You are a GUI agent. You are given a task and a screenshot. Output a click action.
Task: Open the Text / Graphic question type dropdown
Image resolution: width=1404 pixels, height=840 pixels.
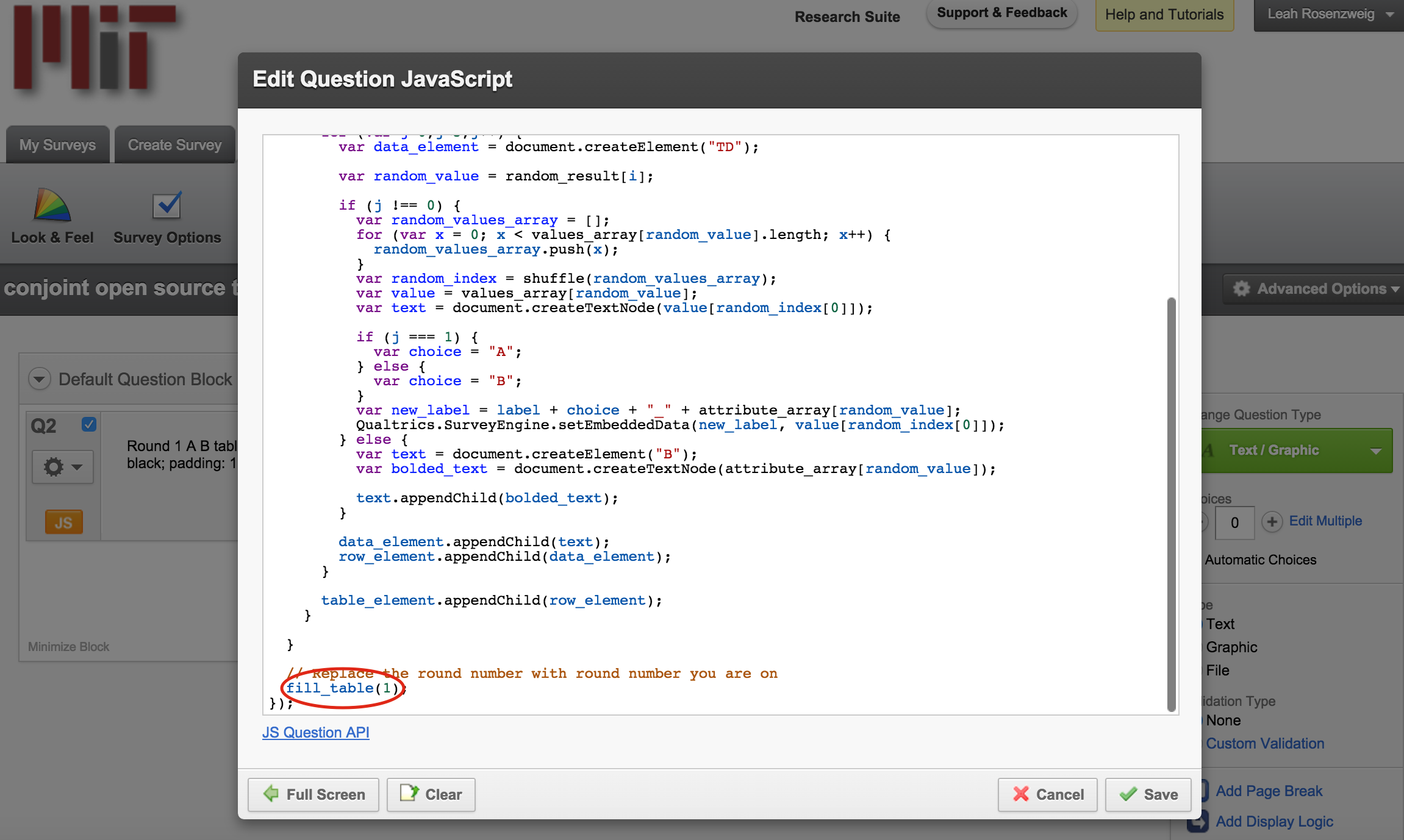[x=1296, y=450]
